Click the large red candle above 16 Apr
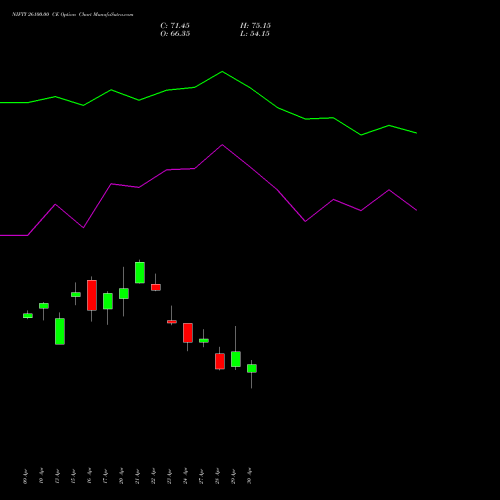The width and height of the screenshot is (500, 500). tap(92, 295)
